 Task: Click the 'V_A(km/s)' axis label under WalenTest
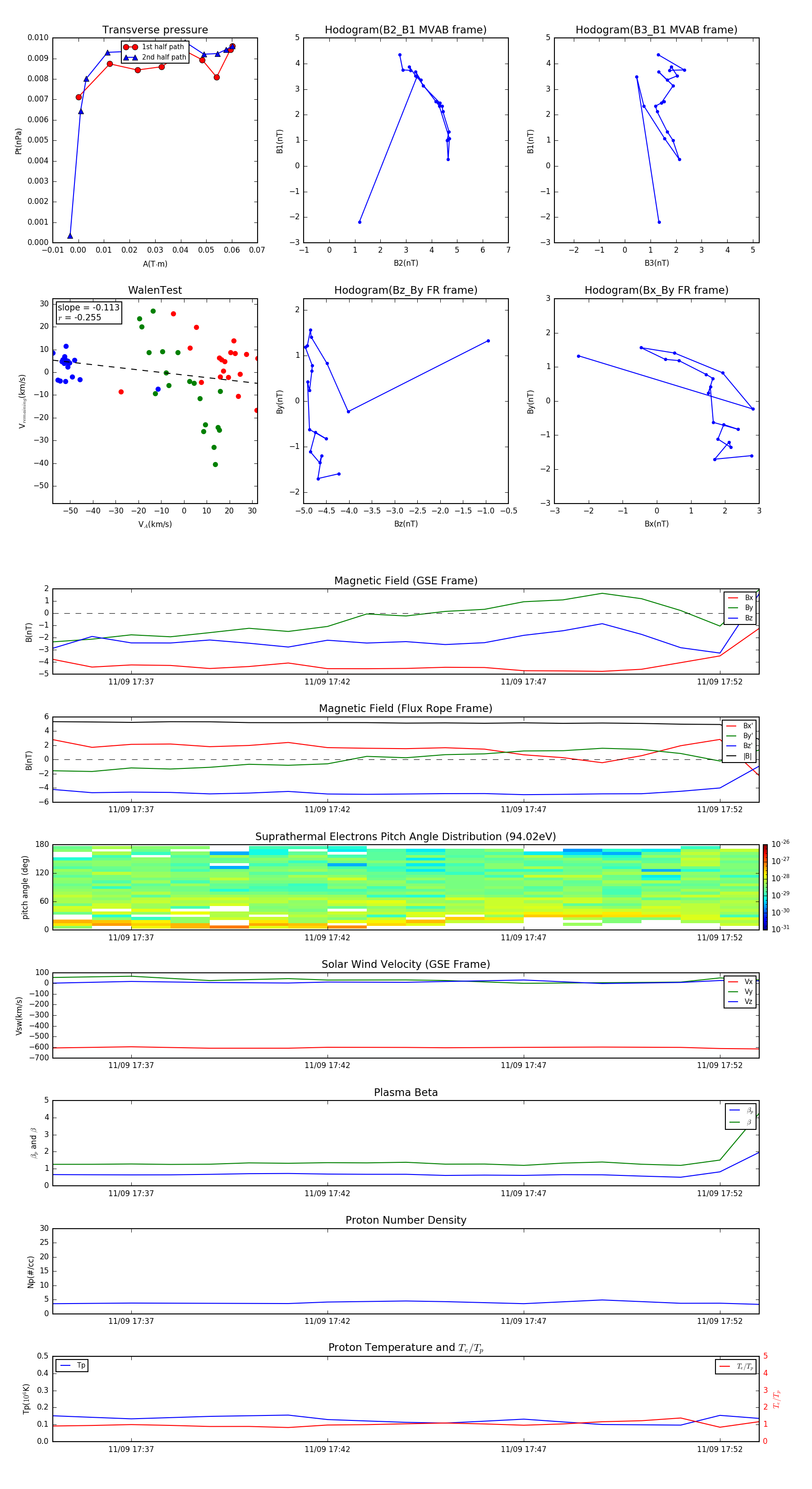point(155,524)
